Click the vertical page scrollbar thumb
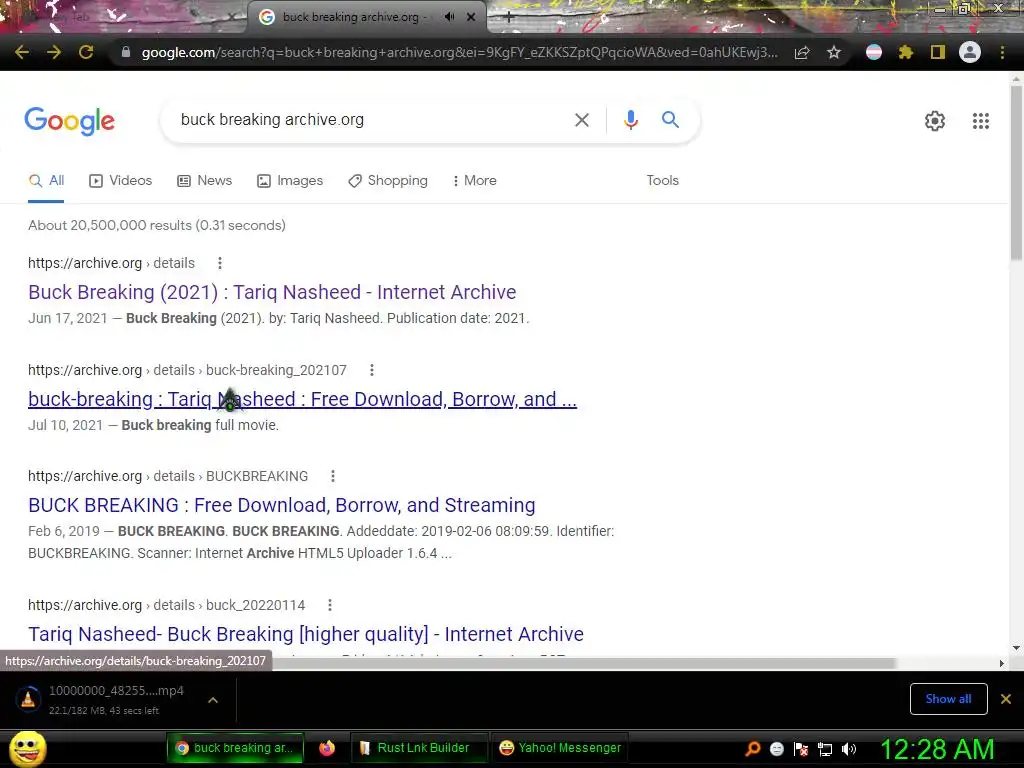Image resolution: width=1024 pixels, height=768 pixels. pos(1016,173)
